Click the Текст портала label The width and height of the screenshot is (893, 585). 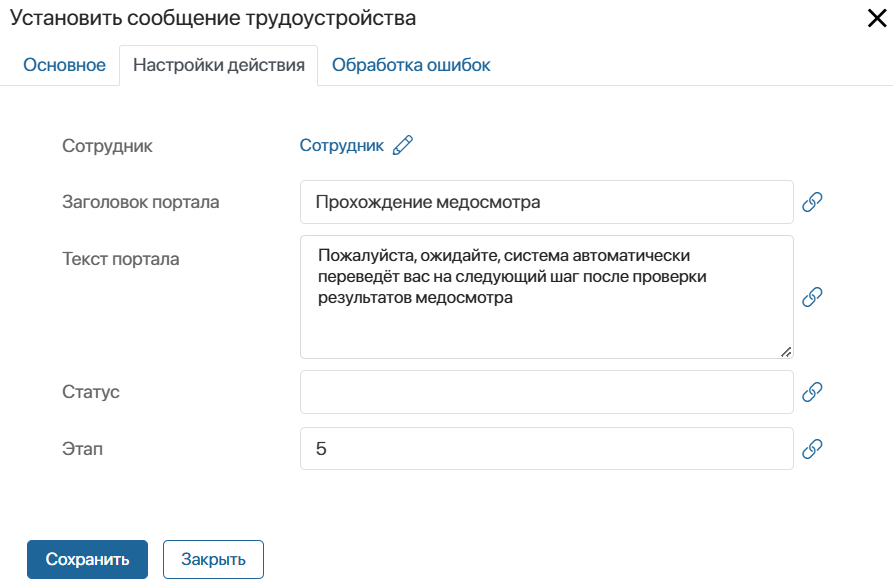(x=121, y=259)
